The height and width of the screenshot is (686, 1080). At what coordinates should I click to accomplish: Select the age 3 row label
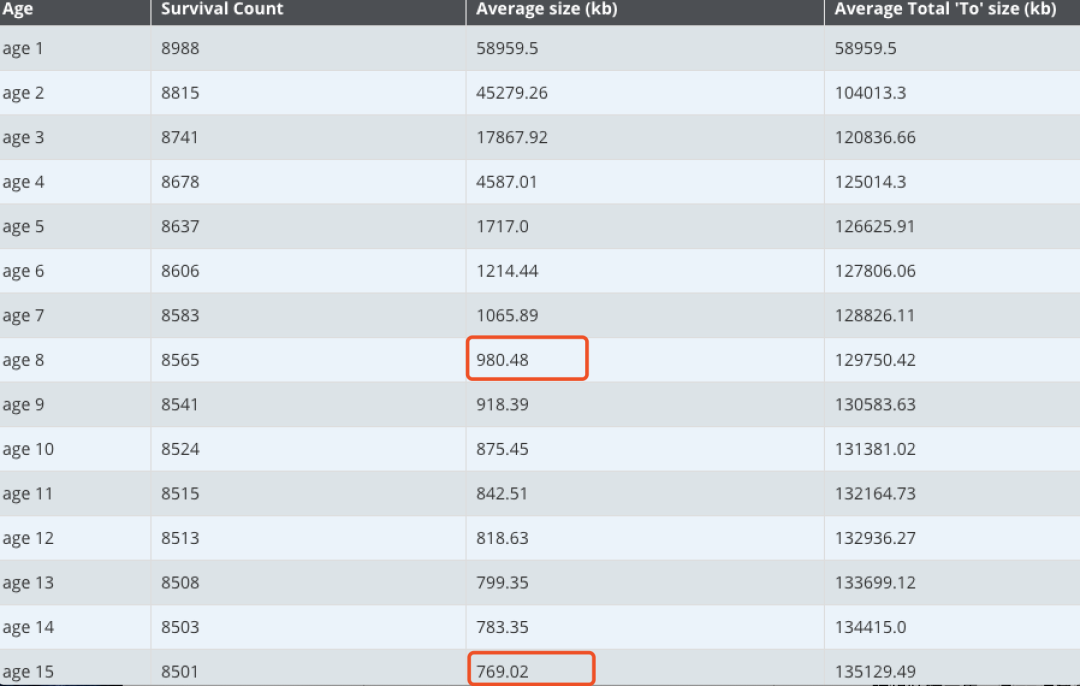pos(23,138)
